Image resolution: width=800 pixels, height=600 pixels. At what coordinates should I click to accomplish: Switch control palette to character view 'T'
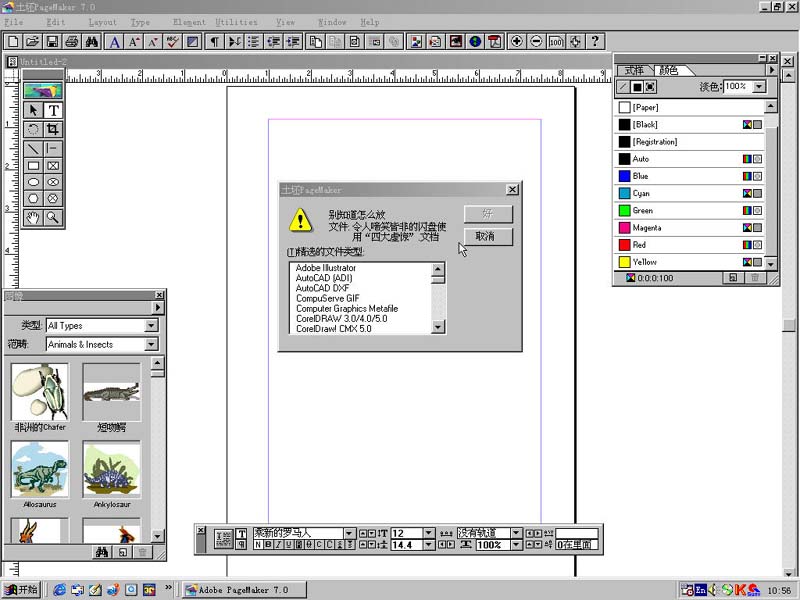tap(242, 534)
